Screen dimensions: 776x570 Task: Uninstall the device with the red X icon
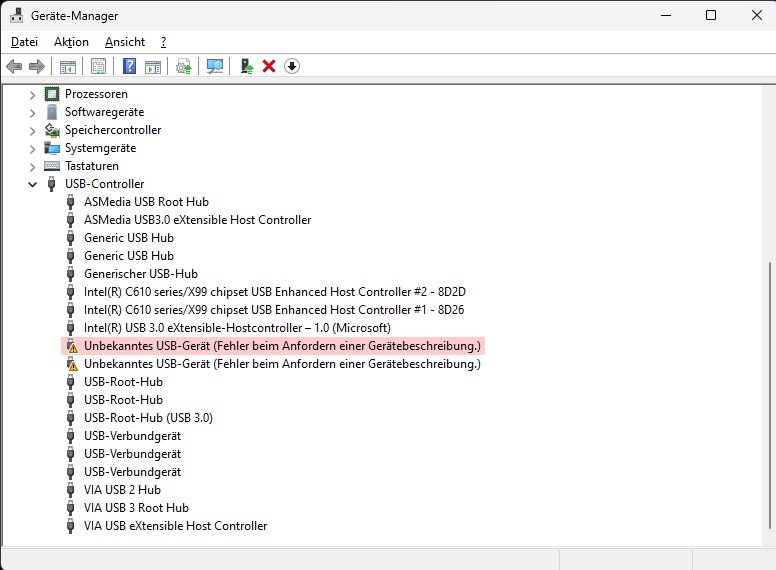(269, 66)
